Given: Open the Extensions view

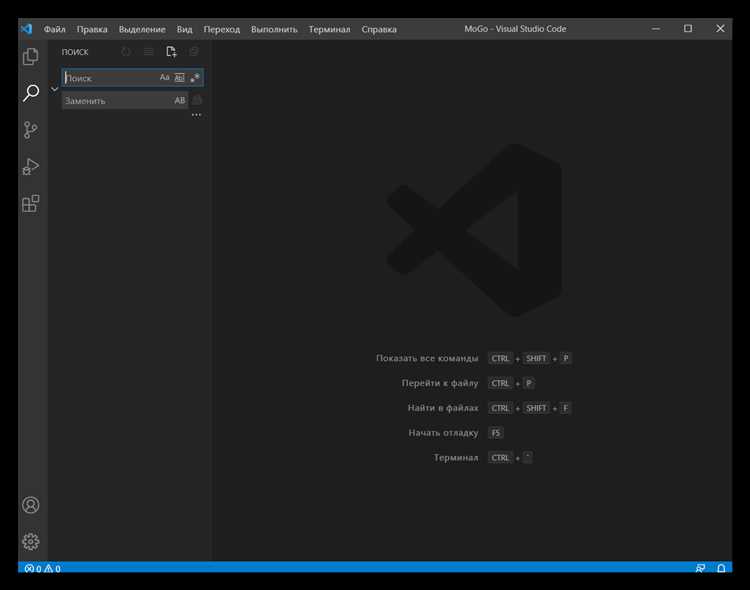Looking at the screenshot, I should (x=31, y=204).
